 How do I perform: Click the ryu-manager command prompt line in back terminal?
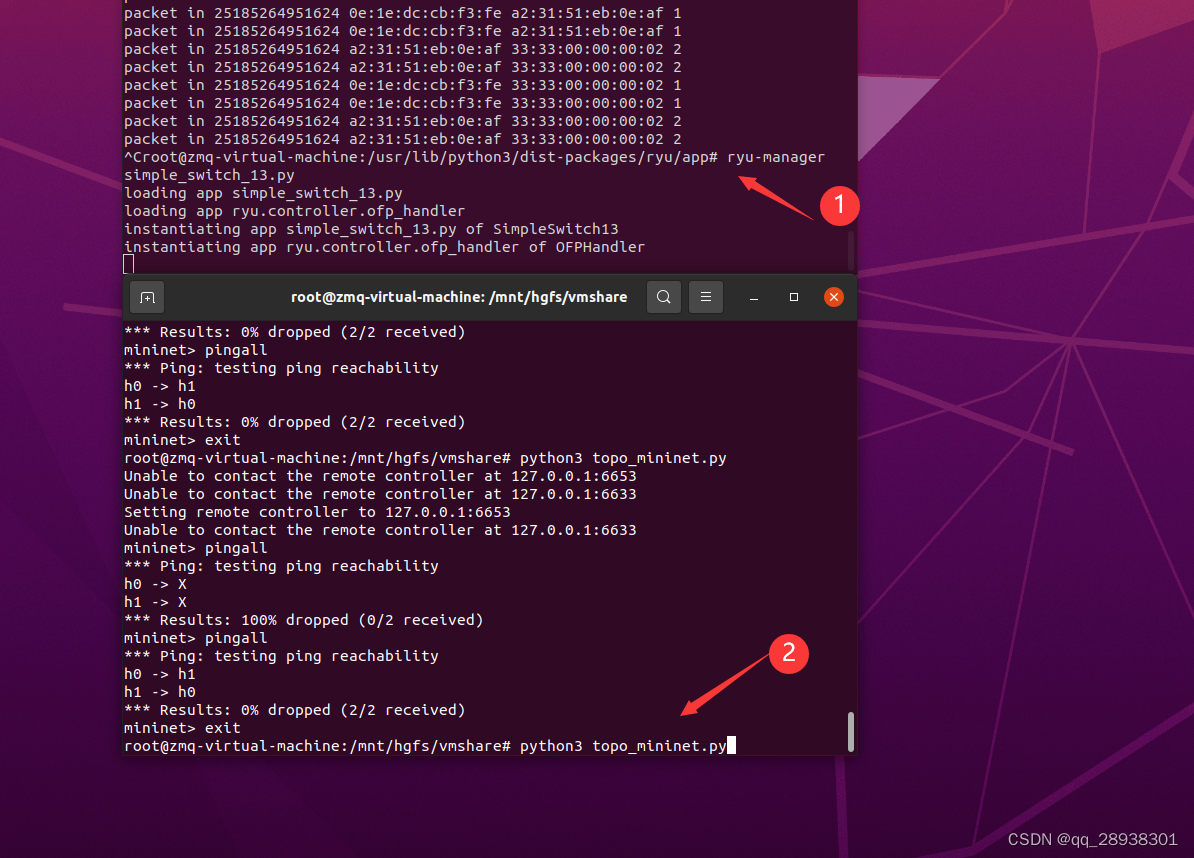tap(474, 157)
